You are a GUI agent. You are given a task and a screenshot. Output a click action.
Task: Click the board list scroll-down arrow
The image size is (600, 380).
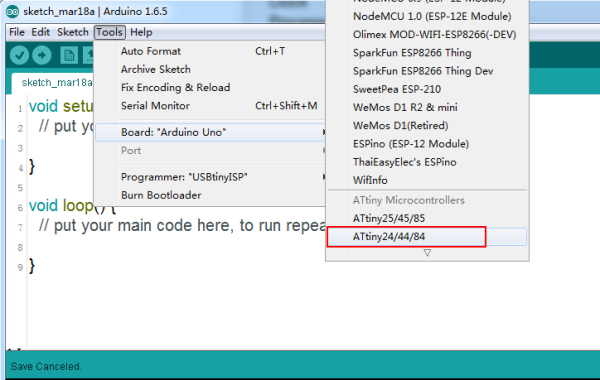[427, 253]
